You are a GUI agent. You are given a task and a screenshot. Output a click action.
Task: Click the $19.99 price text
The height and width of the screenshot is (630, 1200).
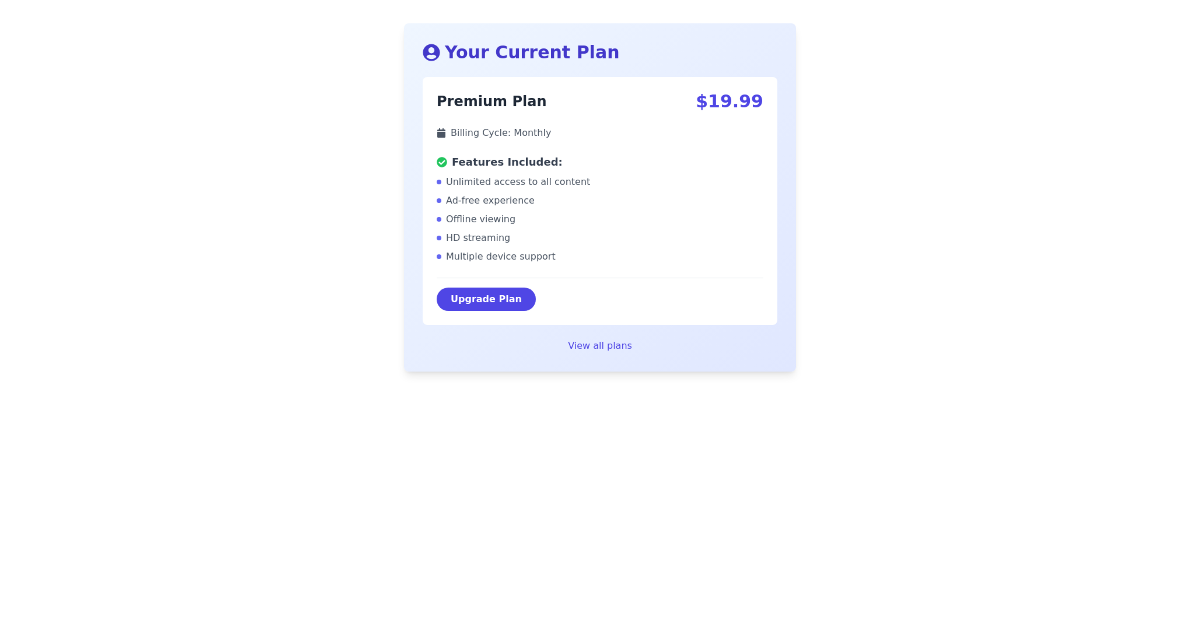point(729,101)
